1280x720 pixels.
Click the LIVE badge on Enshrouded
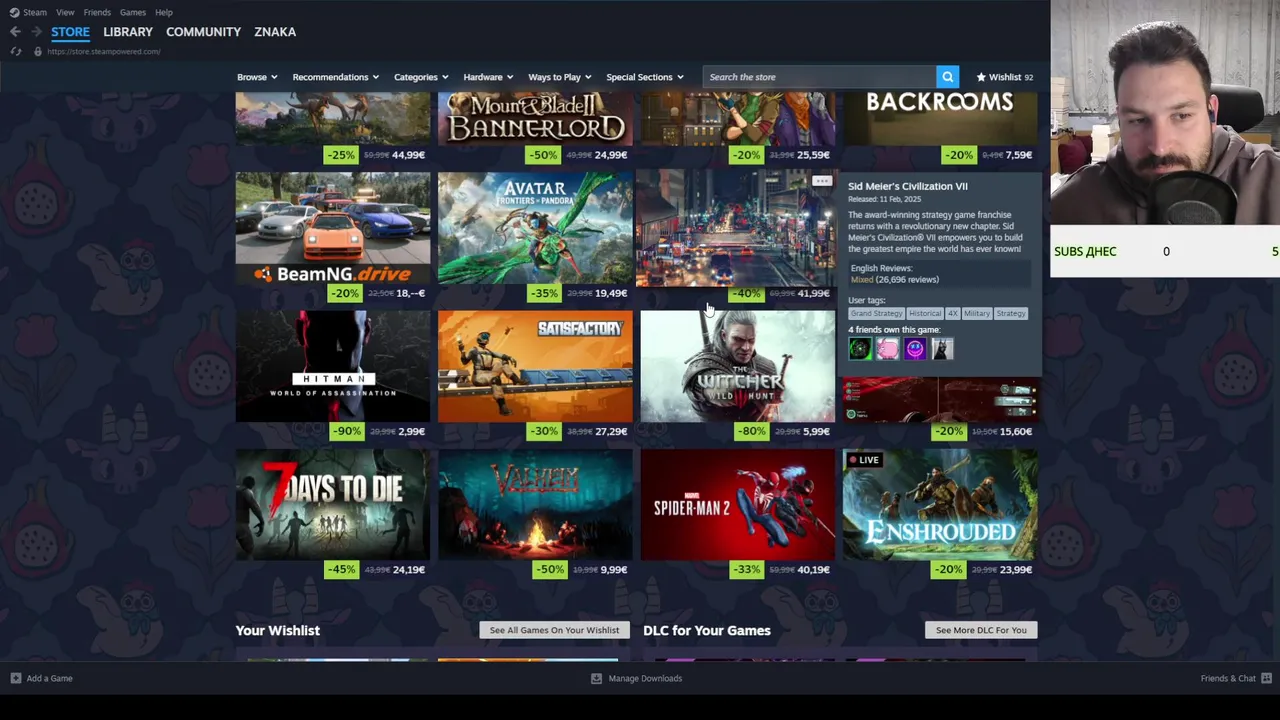(x=863, y=460)
